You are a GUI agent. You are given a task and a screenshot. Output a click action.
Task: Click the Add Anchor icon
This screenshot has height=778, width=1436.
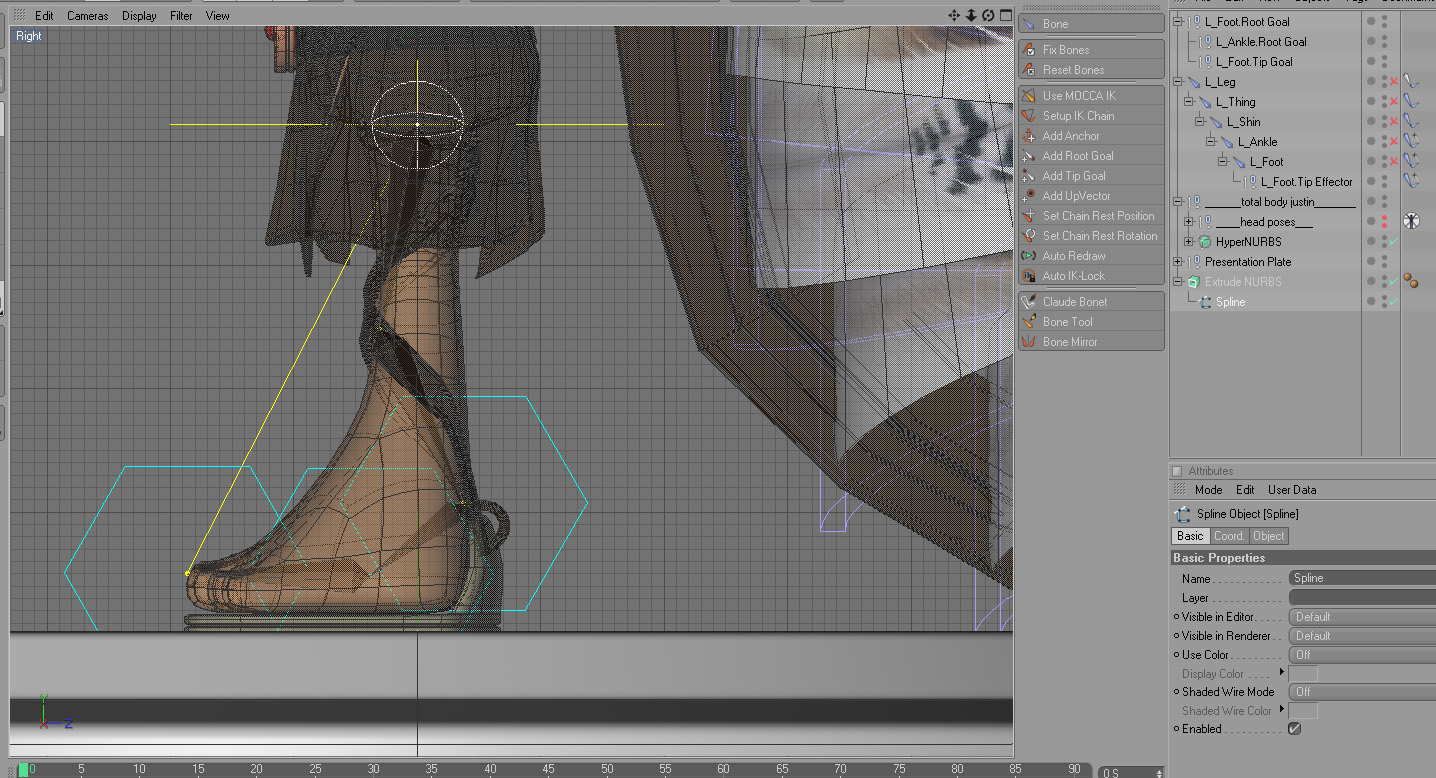[x=1028, y=136]
